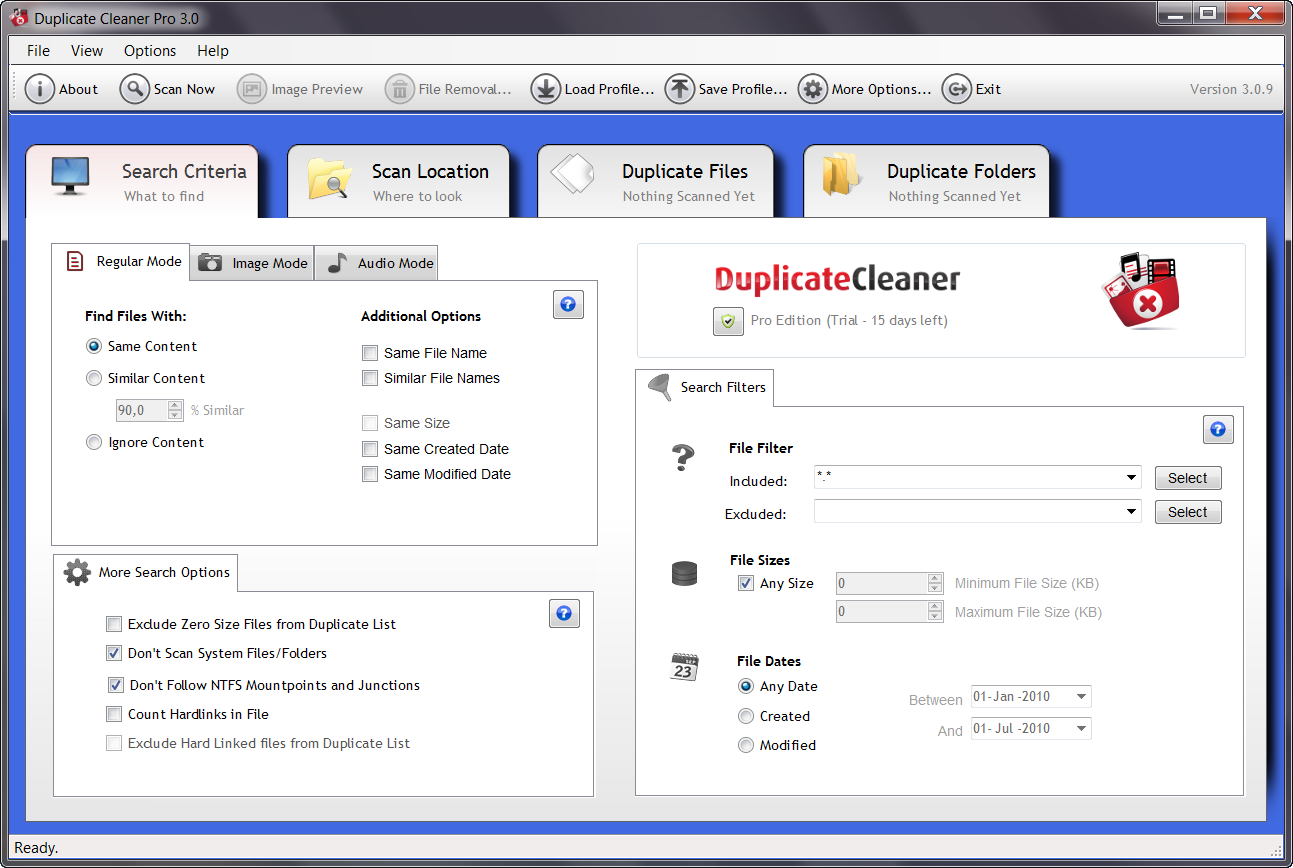Screen dimensions: 1293x868
Task: Click the Maximum File Size spinner
Action: pyautogui.click(x=935, y=611)
